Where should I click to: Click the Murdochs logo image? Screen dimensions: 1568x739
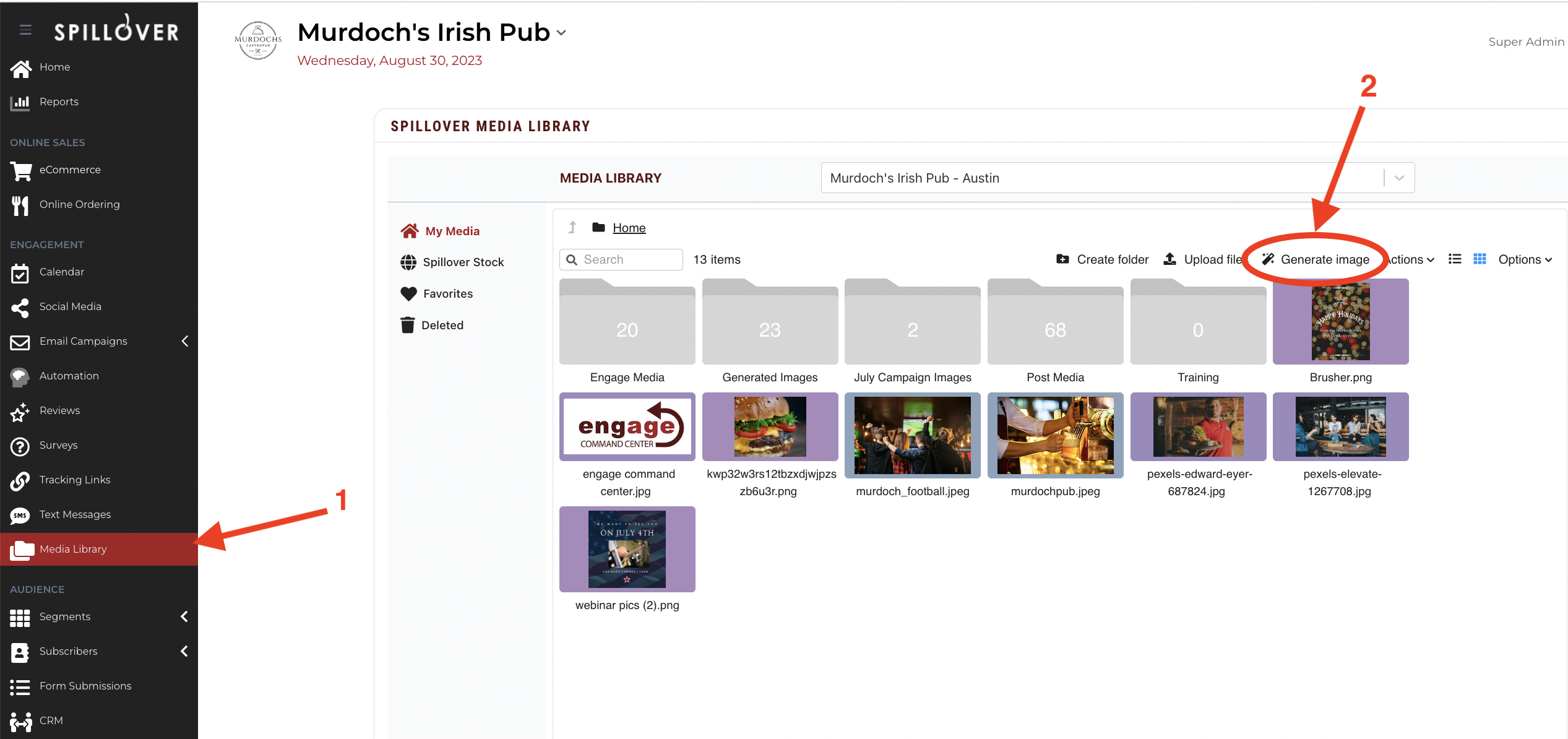click(258, 41)
